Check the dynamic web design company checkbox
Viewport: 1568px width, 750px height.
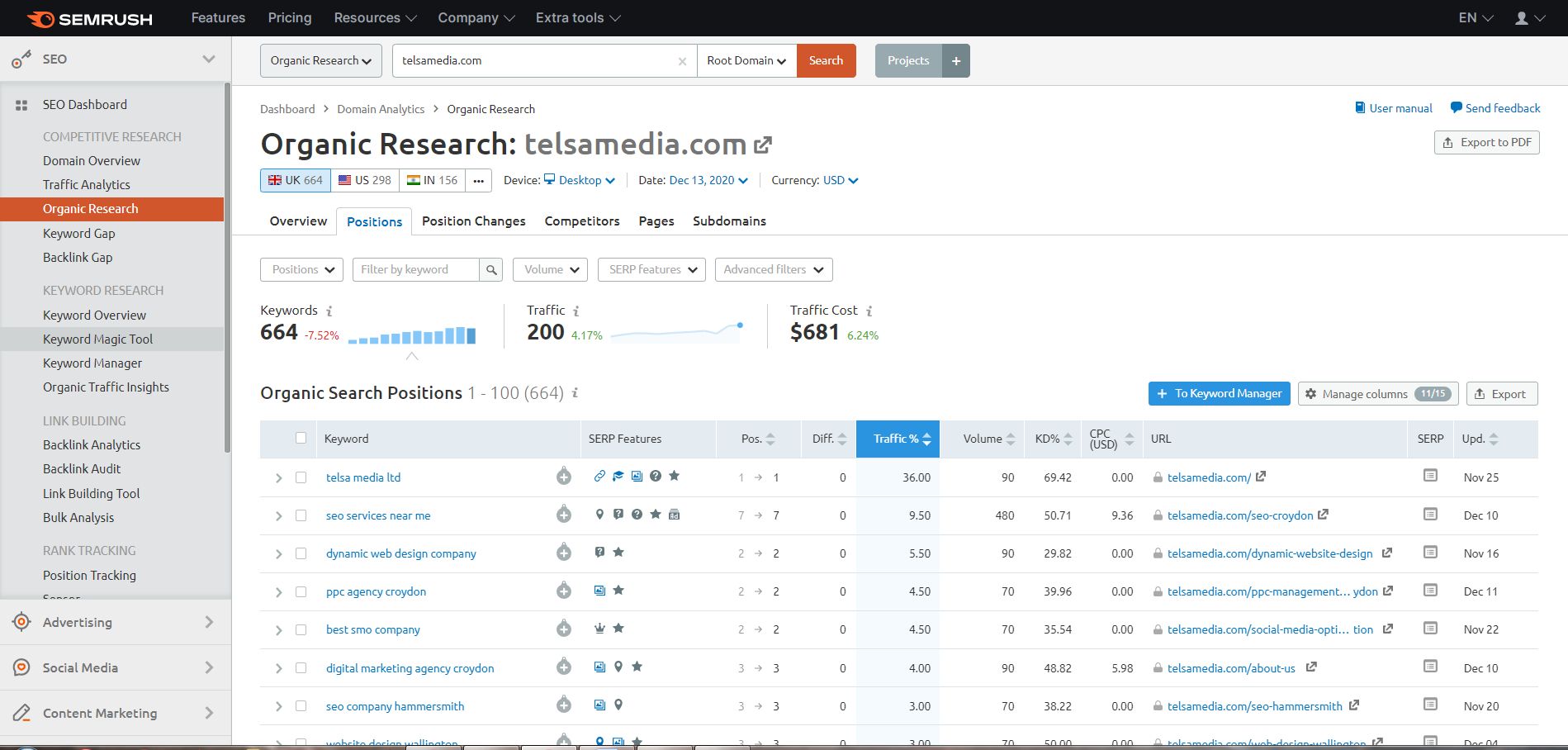[301, 553]
